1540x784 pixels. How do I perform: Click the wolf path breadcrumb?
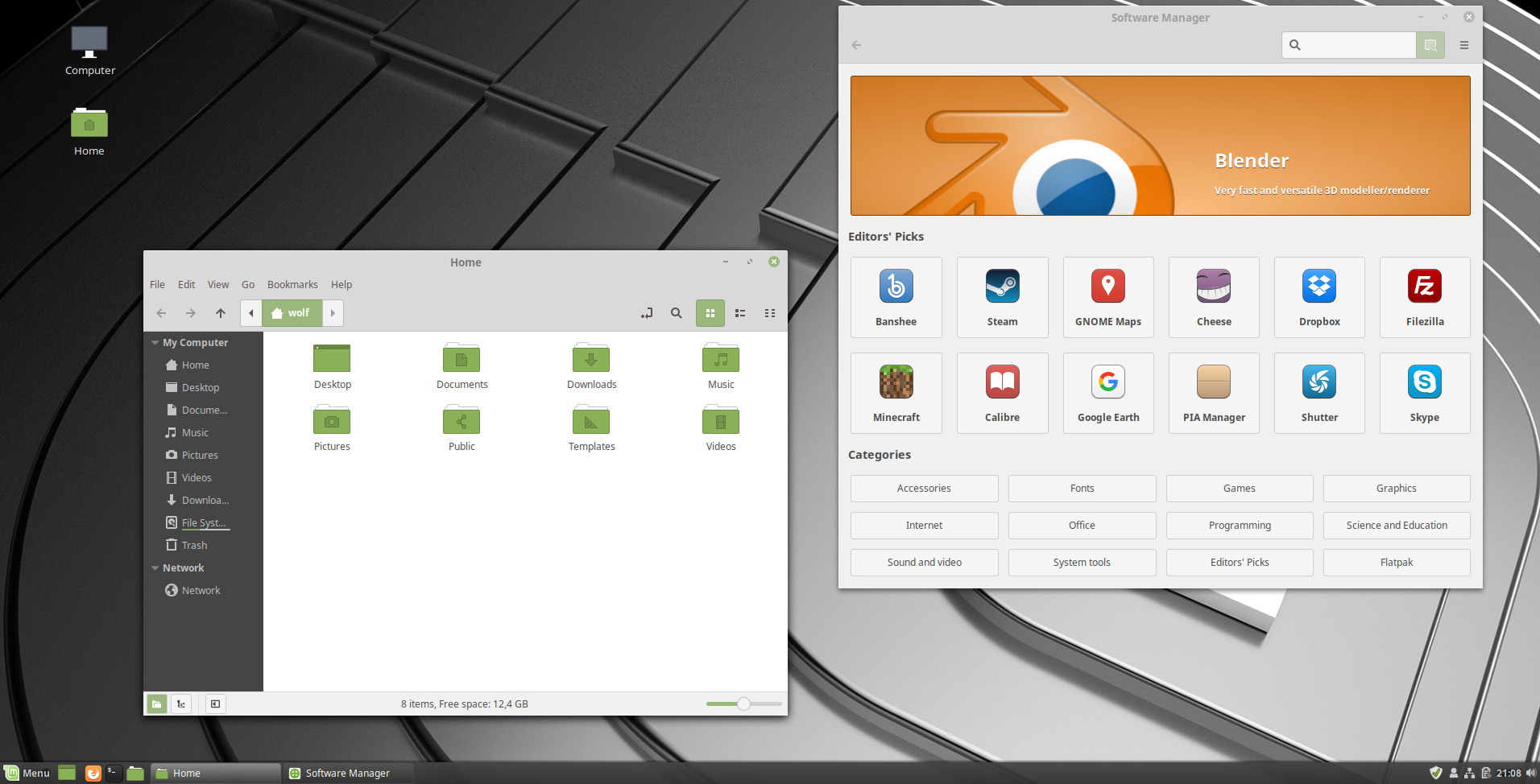coord(292,313)
